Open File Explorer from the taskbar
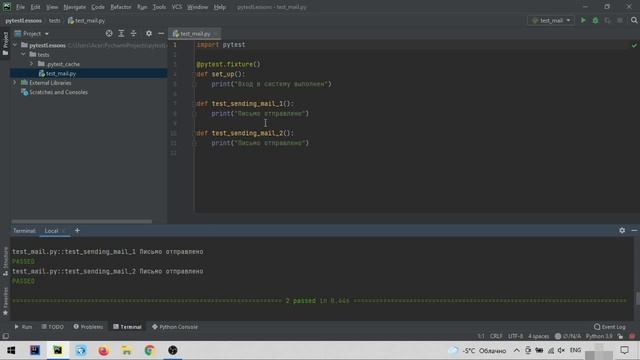Viewport: 640px width, 360px height. pyautogui.click(x=127, y=351)
